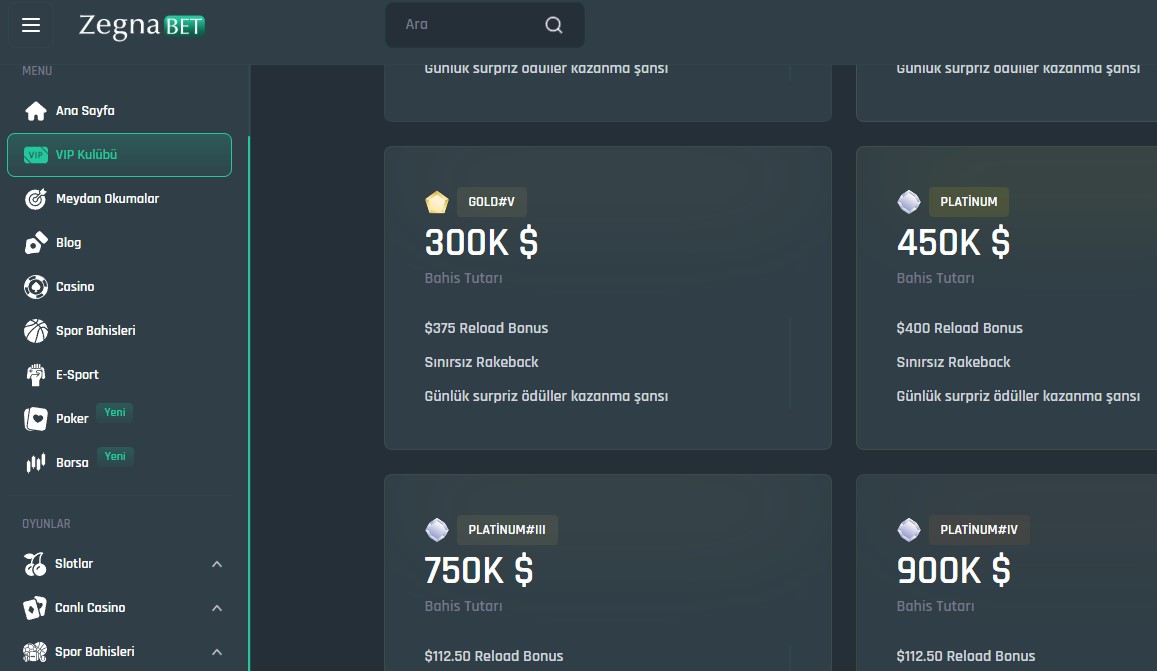Select the silver gem icon on PLATINUM card

pos(909,201)
